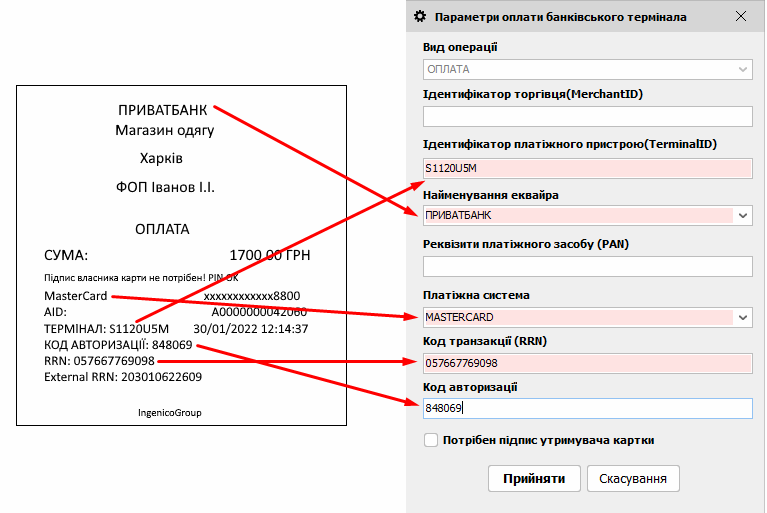Click RRN: 057667769098 line on the receipt
Image resolution: width=767 pixels, height=513 pixels.
click(x=99, y=361)
